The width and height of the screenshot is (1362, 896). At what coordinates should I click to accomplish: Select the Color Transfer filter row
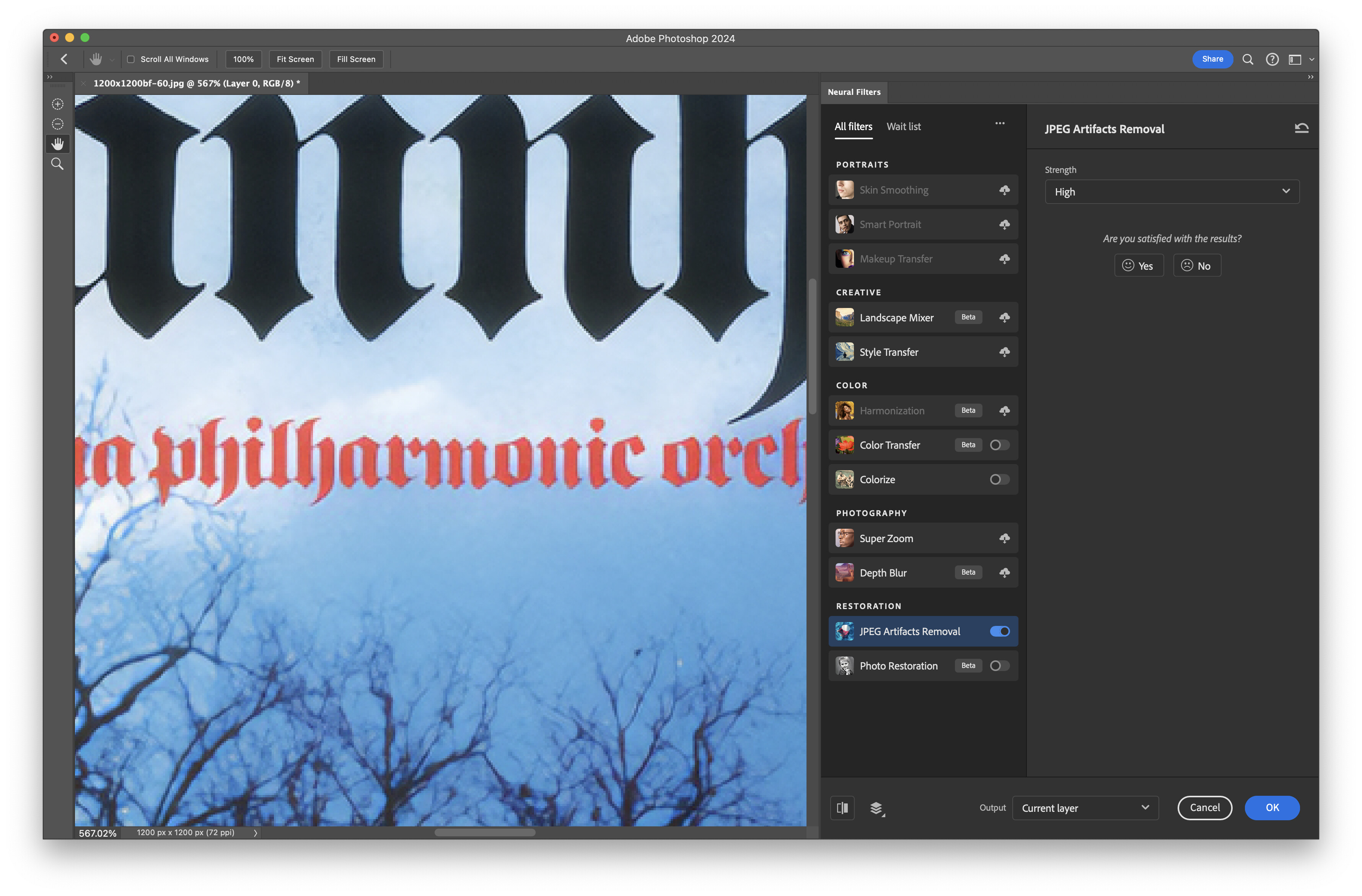pyautogui.click(x=922, y=445)
